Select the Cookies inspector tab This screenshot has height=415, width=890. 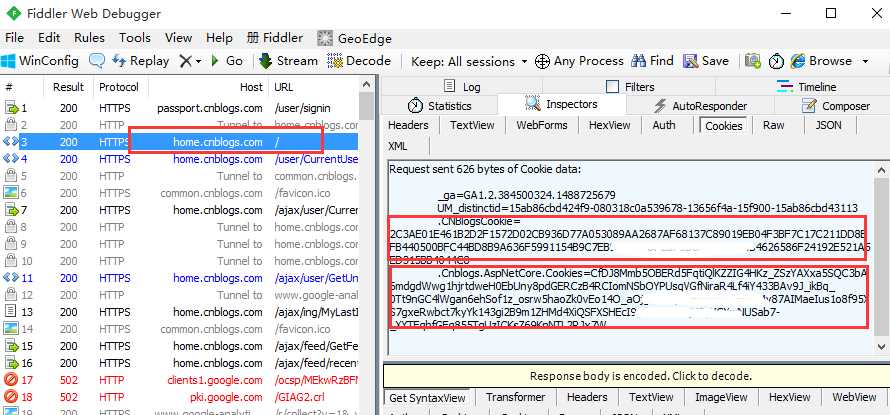coord(724,125)
